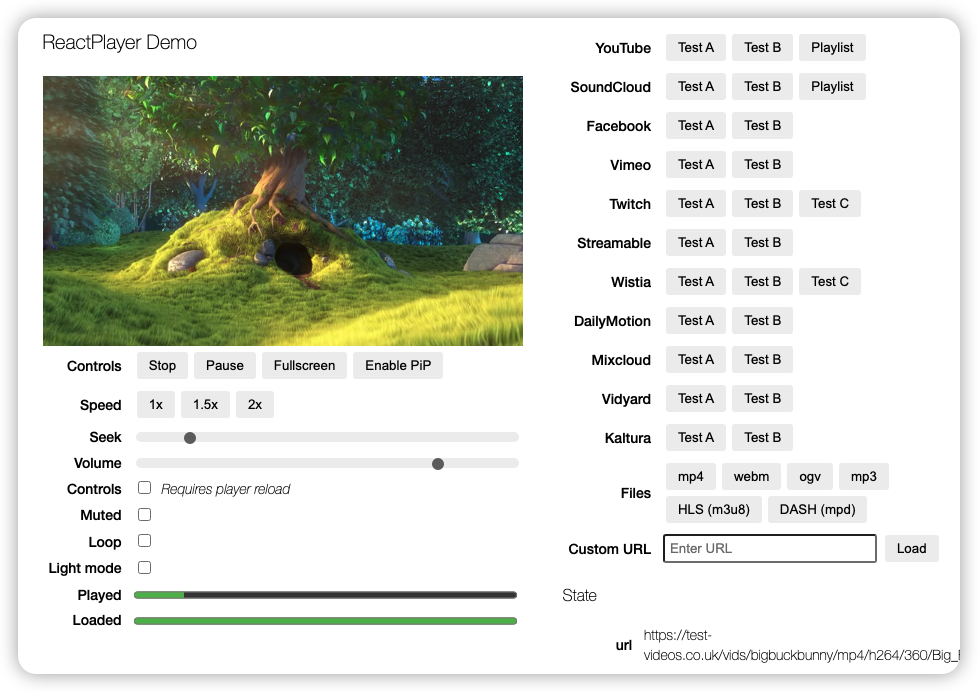Enable Light mode
This screenshot has height=692, width=978.
click(144, 567)
